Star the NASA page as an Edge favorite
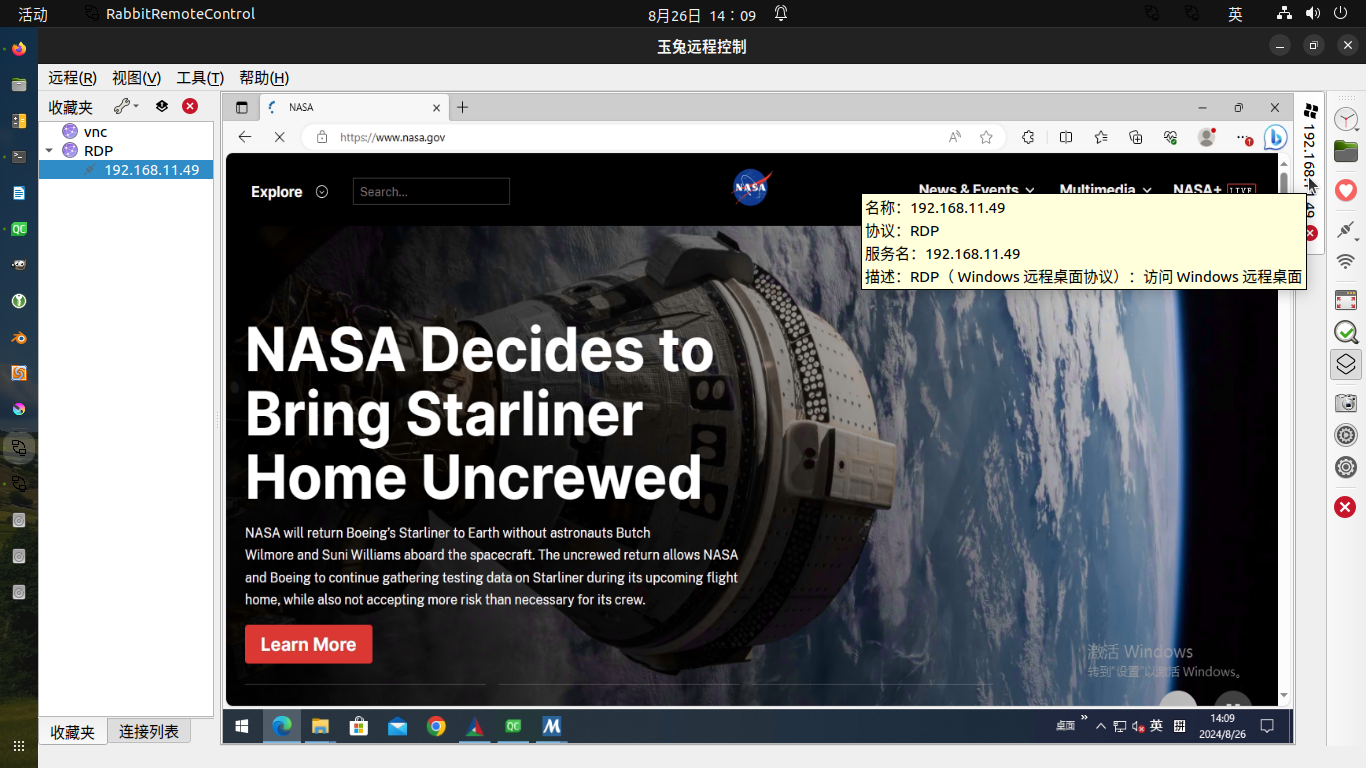The image size is (1366, 768). tap(986, 137)
